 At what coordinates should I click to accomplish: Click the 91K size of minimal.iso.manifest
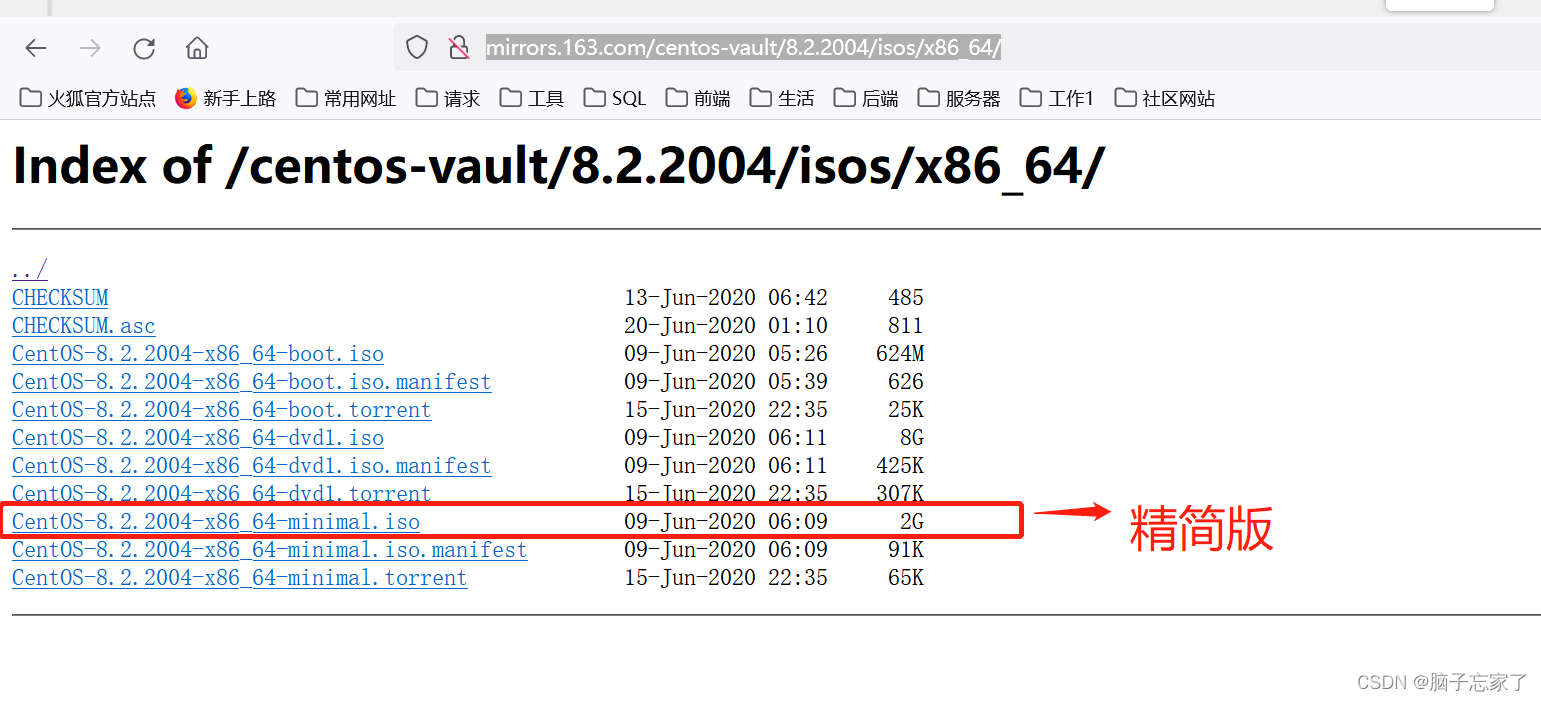906,550
